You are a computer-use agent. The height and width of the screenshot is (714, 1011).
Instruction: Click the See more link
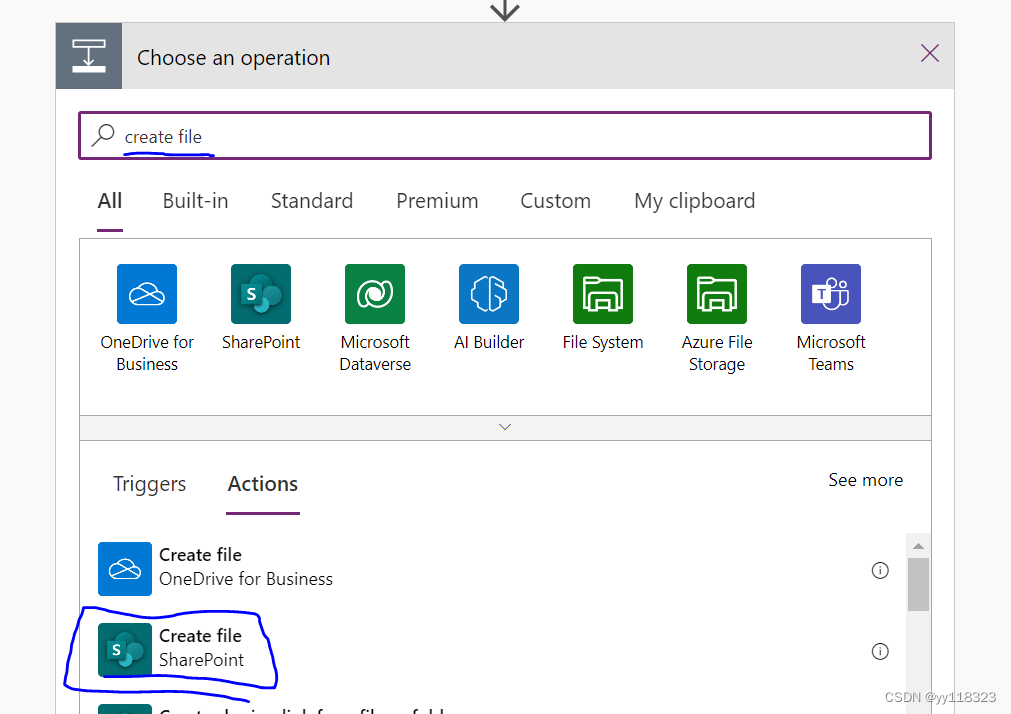tap(865, 480)
